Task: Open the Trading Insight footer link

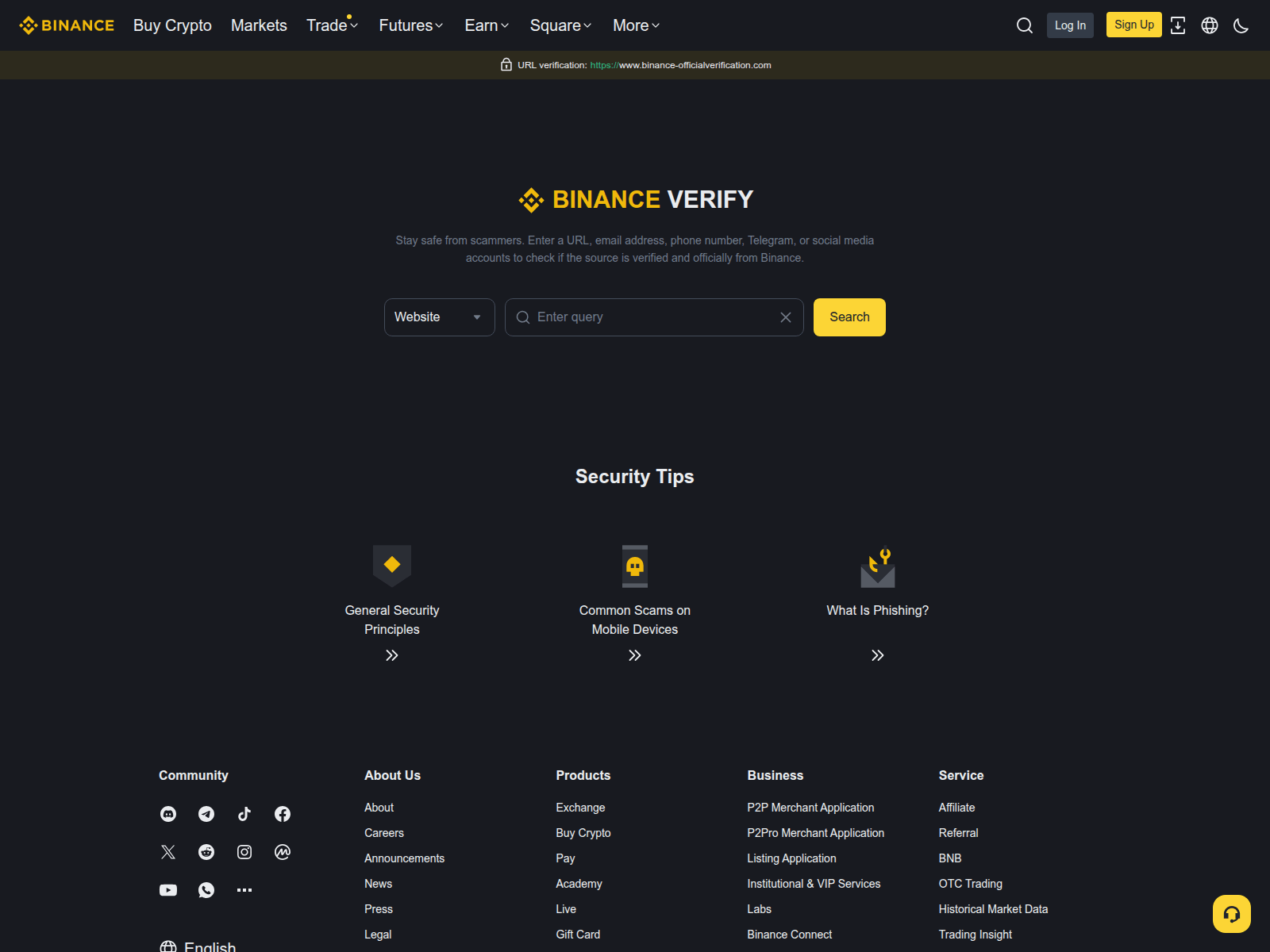Action: coord(975,935)
